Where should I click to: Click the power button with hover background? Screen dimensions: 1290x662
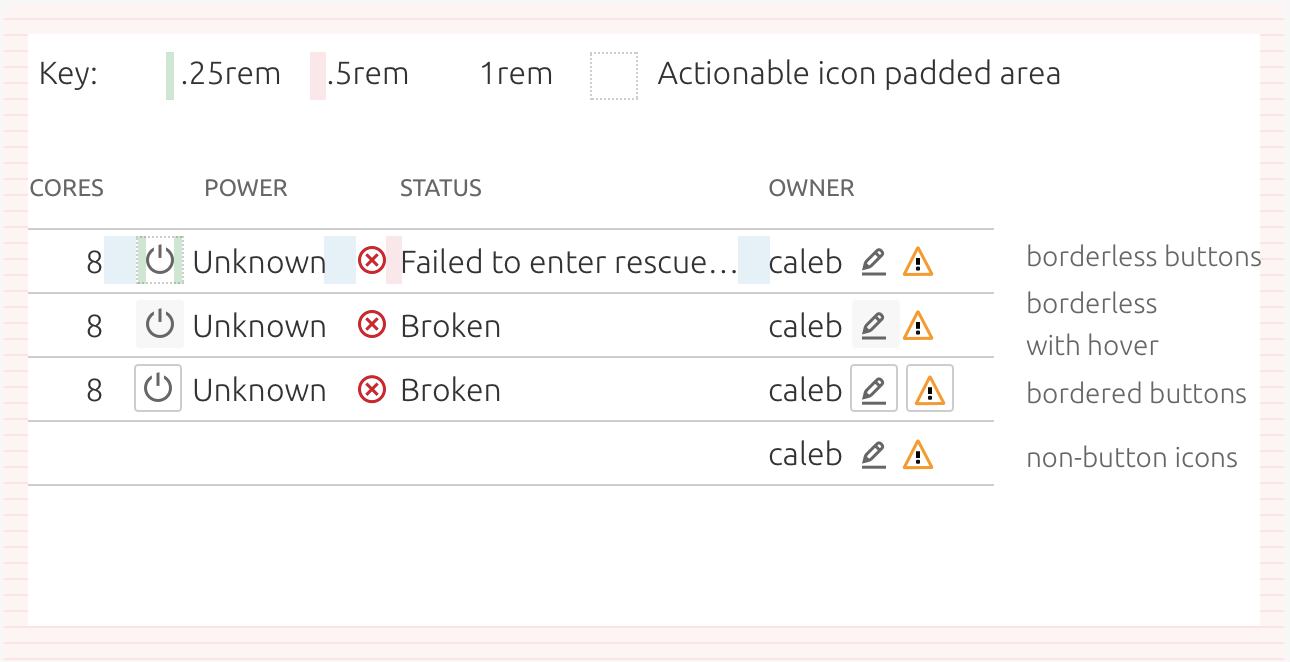coord(160,324)
